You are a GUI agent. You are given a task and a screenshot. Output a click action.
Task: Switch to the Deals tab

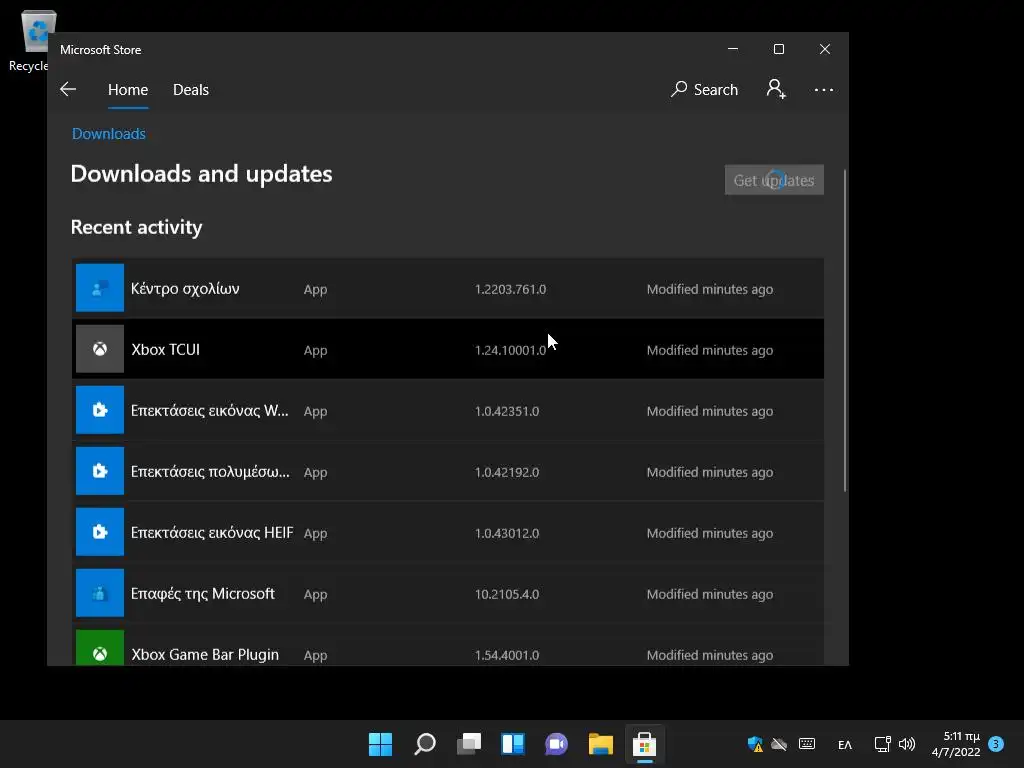191,89
